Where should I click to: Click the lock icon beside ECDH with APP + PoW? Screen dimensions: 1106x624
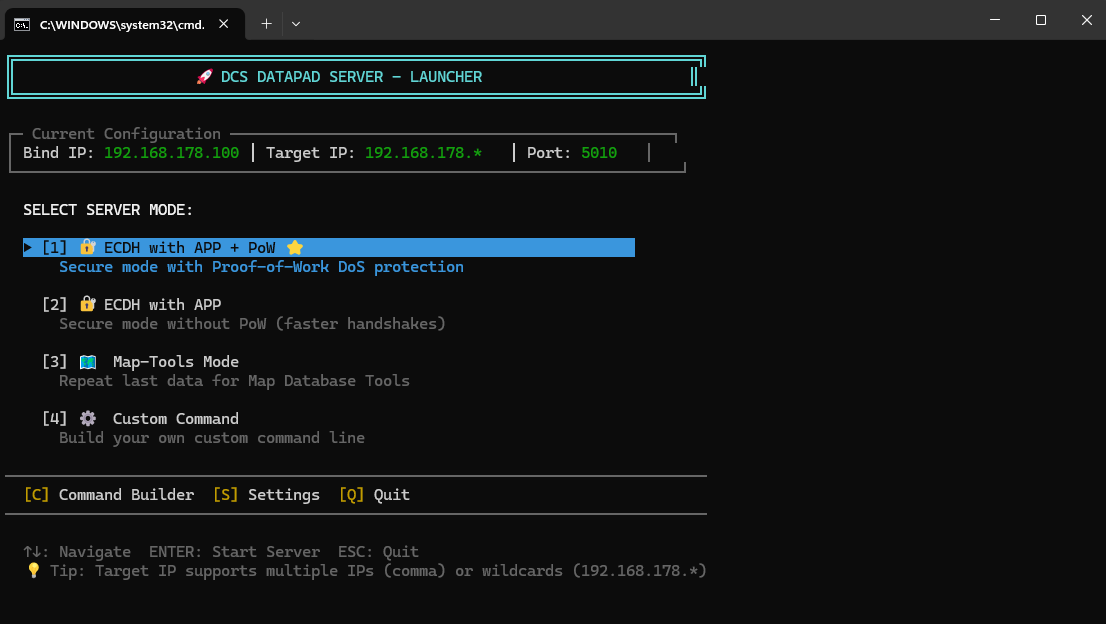tap(87, 247)
